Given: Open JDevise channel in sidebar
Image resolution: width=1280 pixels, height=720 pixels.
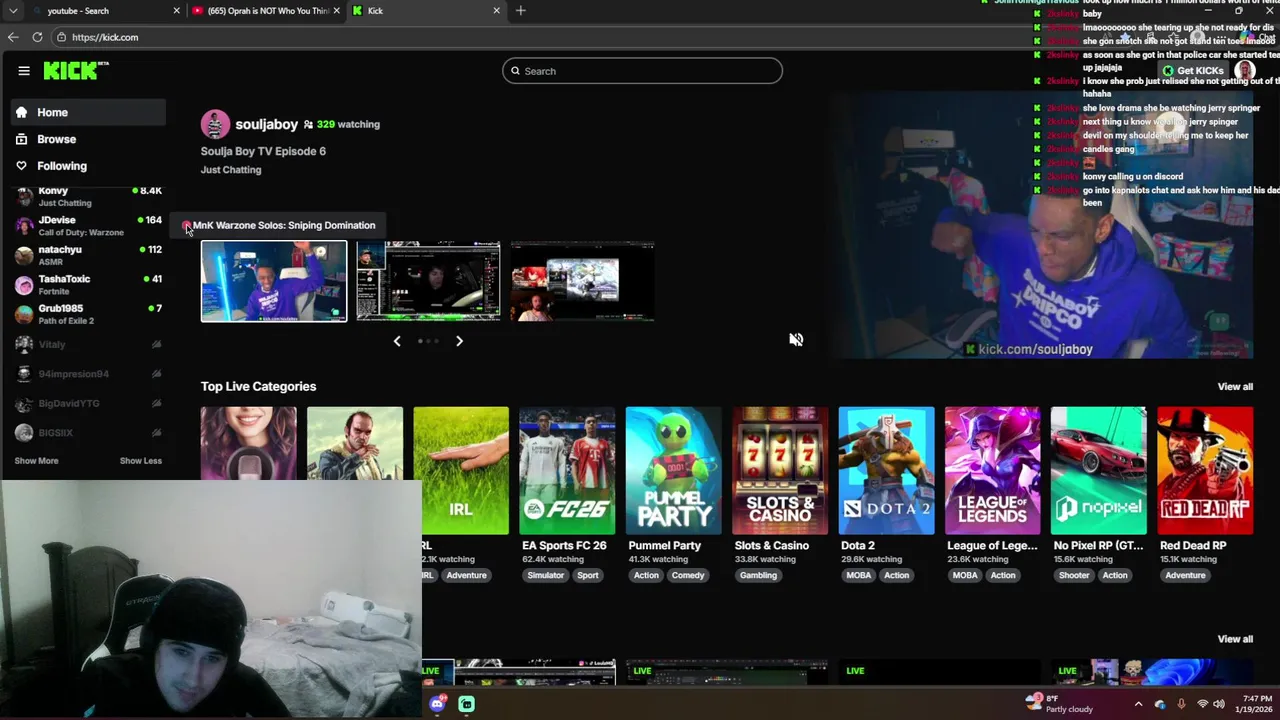Looking at the screenshot, I should coord(88,226).
